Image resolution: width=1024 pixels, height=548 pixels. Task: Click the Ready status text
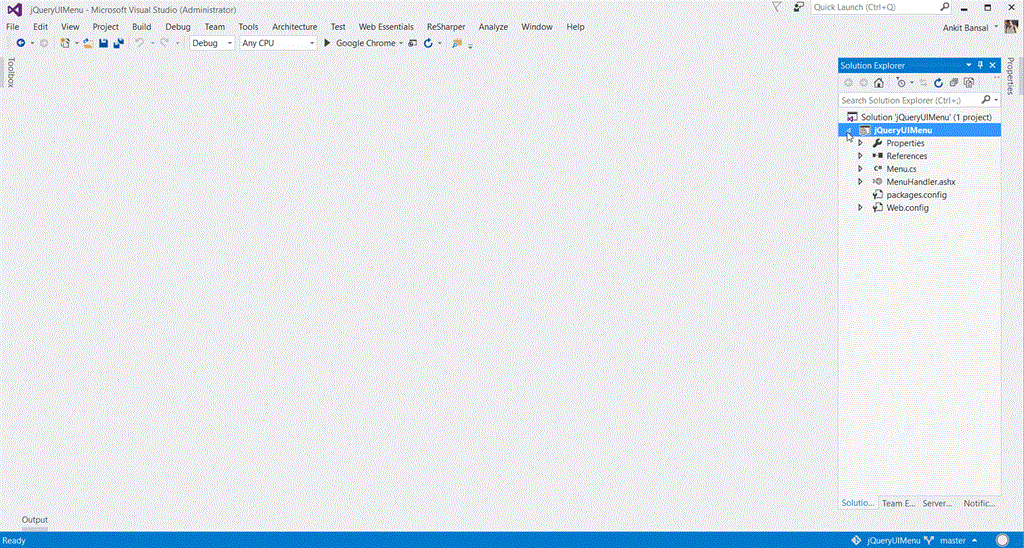point(14,541)
